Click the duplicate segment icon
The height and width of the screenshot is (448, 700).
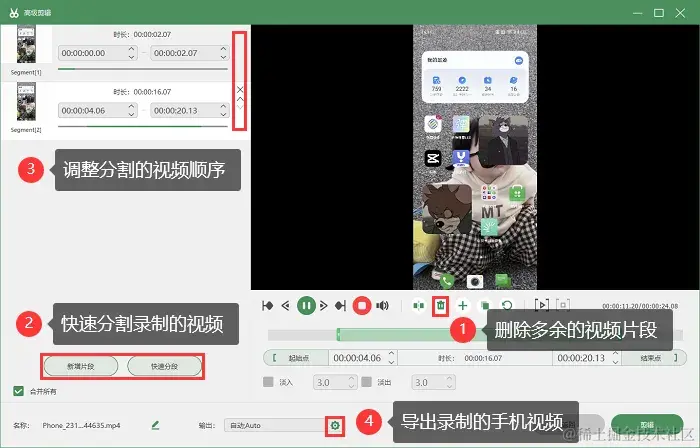coord(484,306)
